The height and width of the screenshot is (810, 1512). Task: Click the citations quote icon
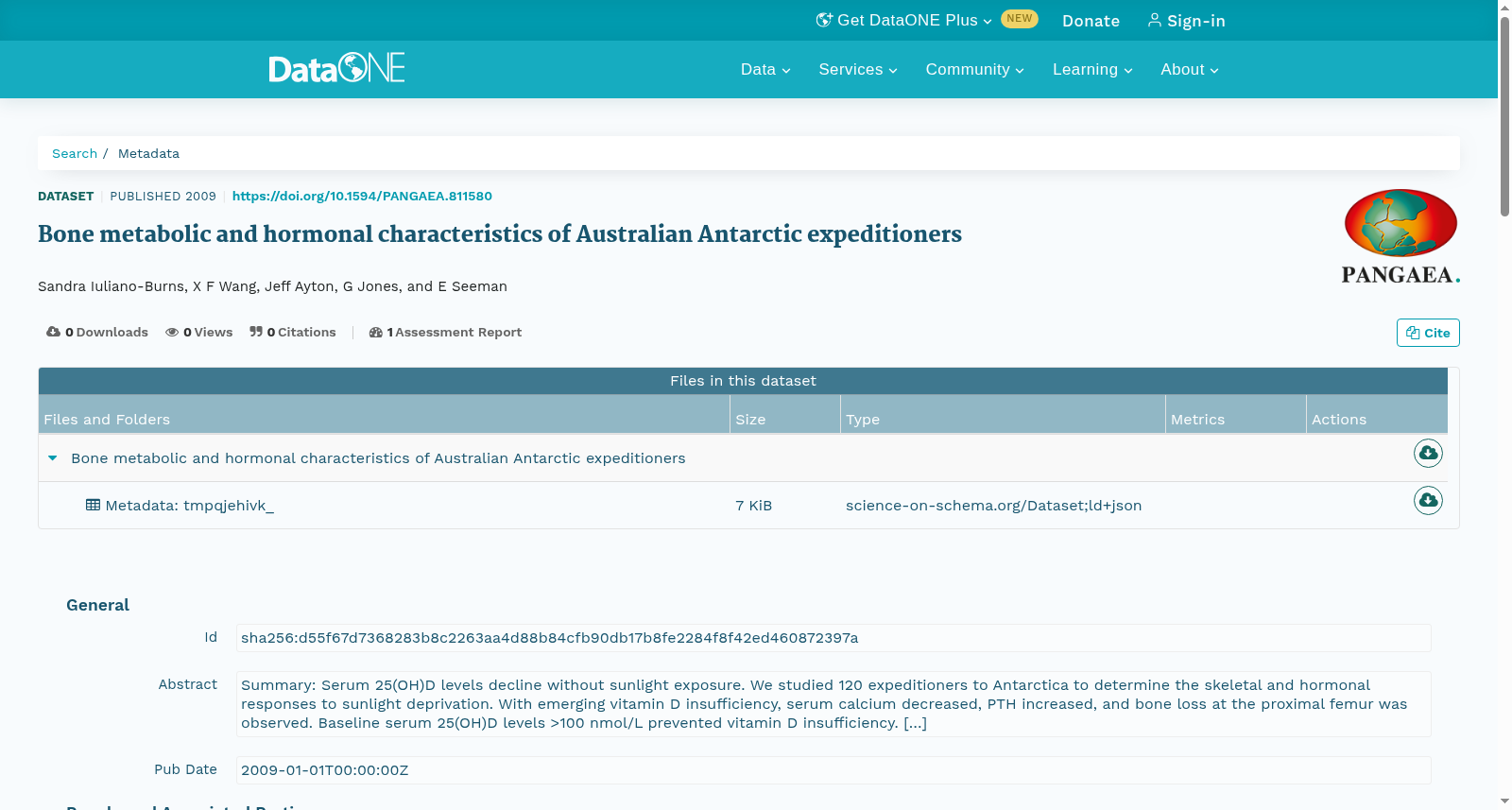(256, 332)
